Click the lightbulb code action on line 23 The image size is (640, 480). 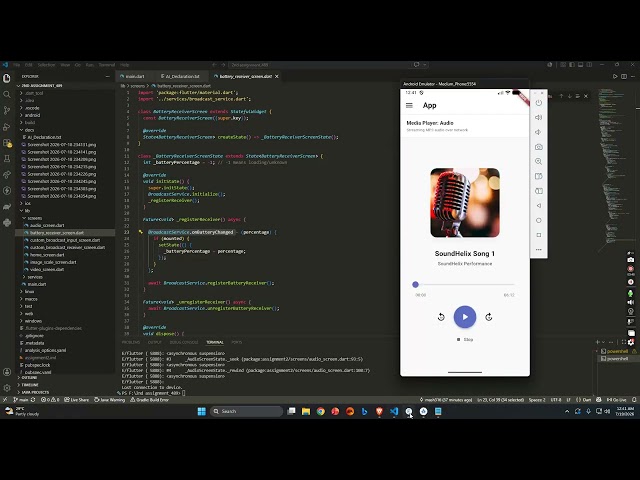point(141,232)
